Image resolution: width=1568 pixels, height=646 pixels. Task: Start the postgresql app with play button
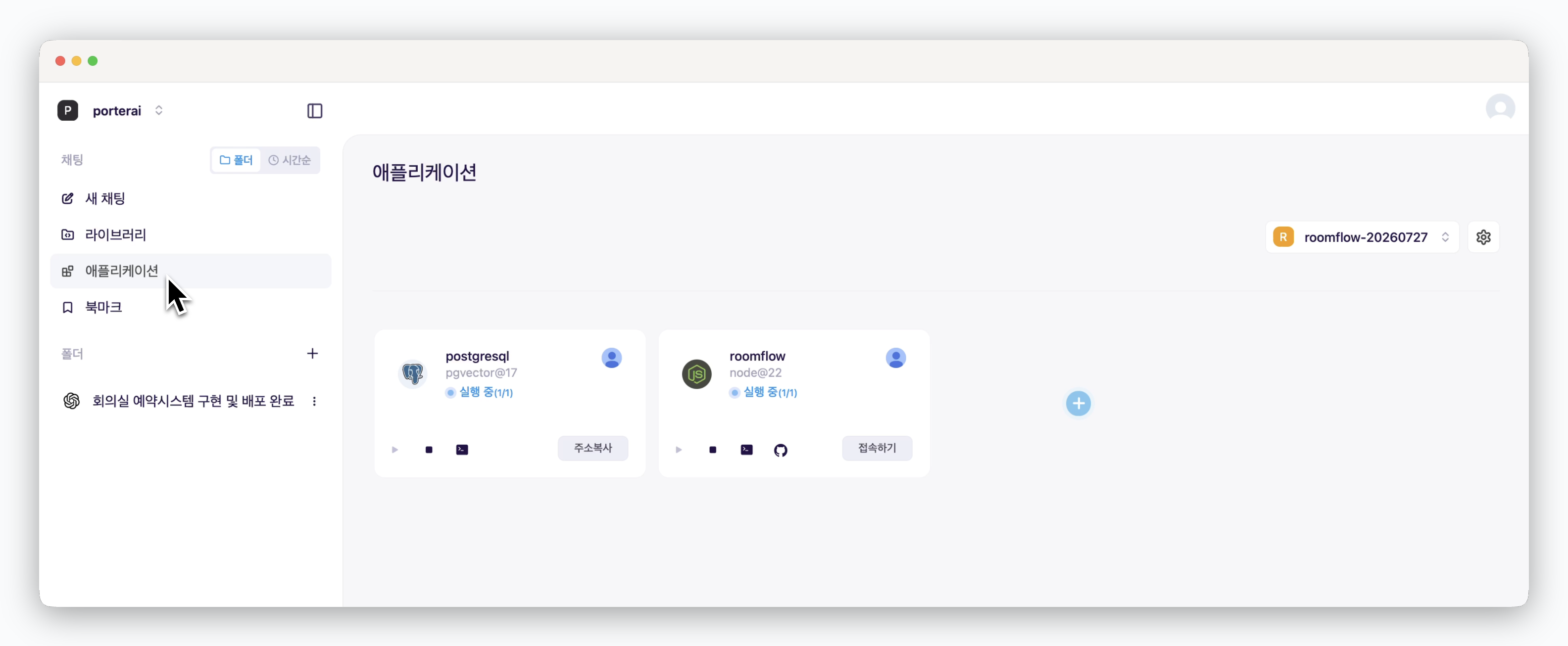pos(395,450)
